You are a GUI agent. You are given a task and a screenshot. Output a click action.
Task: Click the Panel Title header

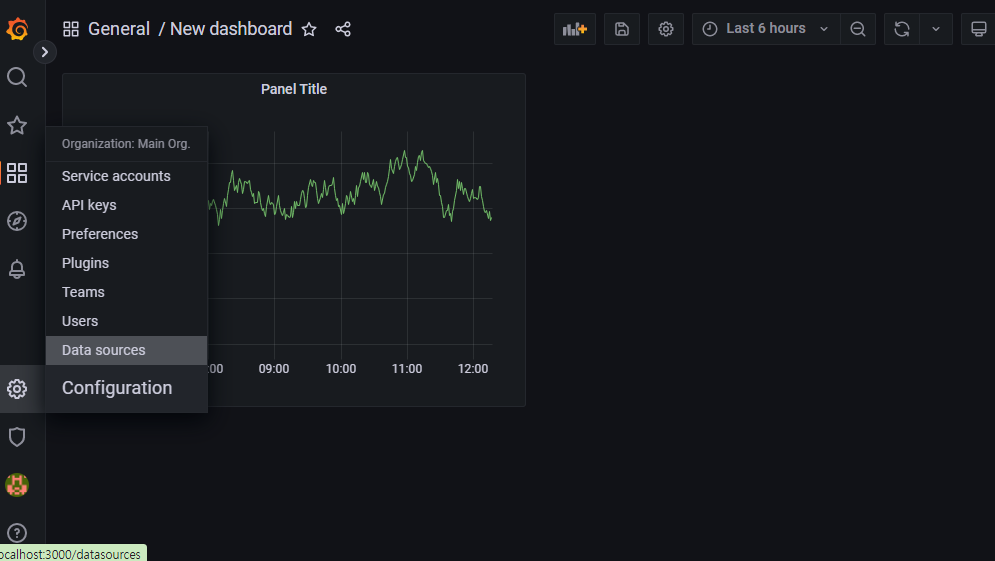tap(294, 89)
